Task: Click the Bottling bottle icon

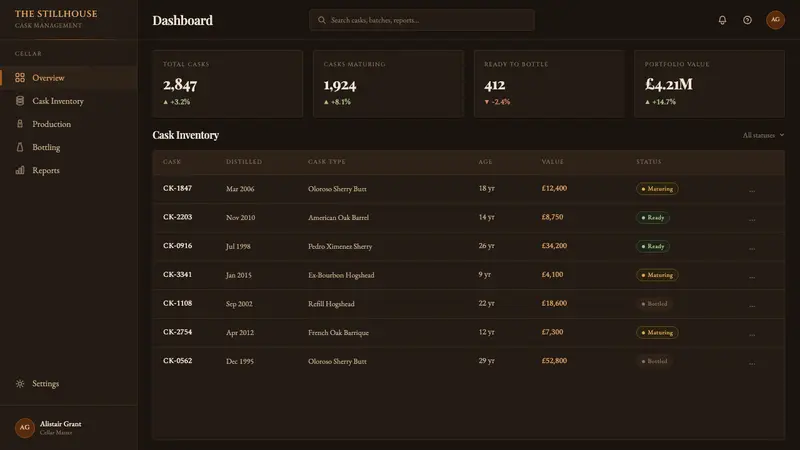Action: (20, 147)
